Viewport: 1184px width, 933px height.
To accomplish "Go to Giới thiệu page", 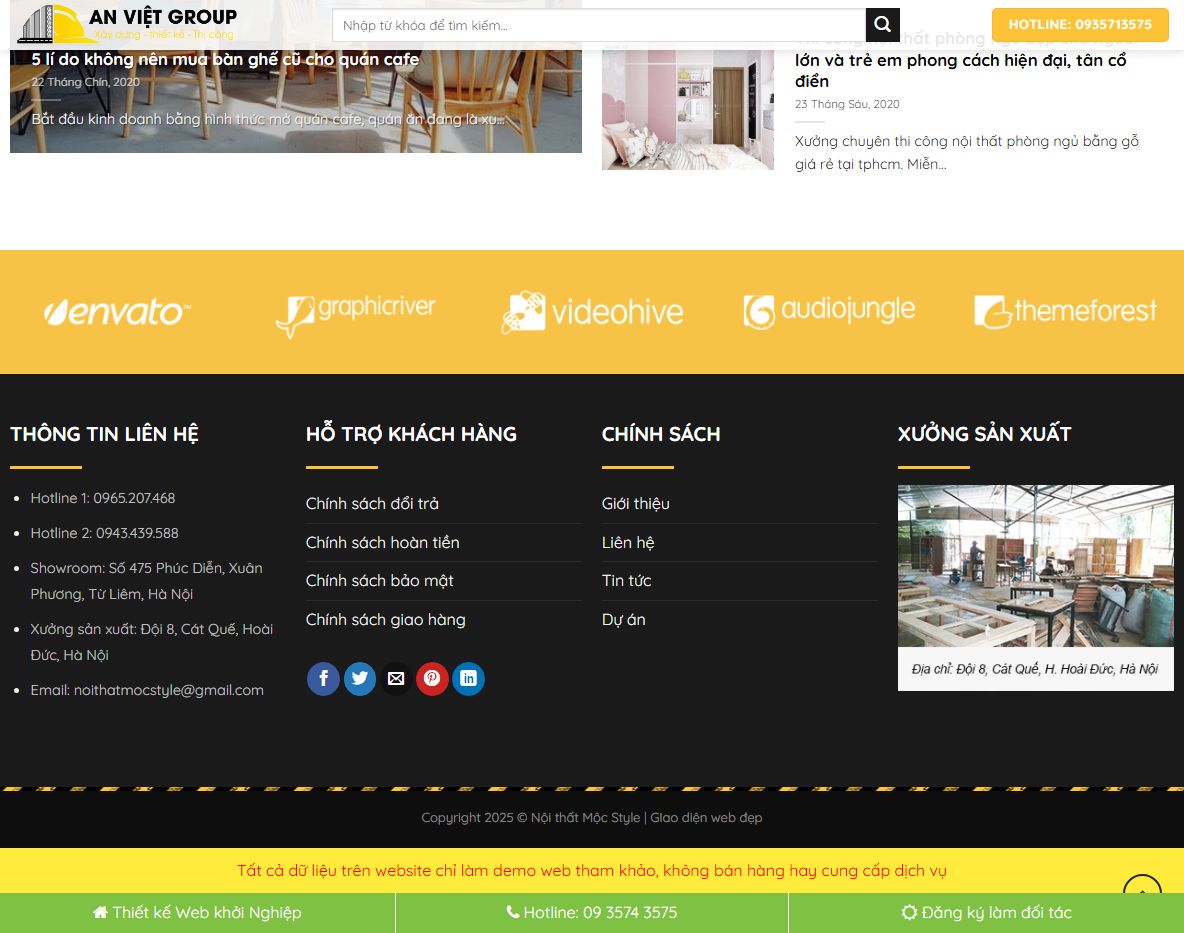I will (636, 503).
